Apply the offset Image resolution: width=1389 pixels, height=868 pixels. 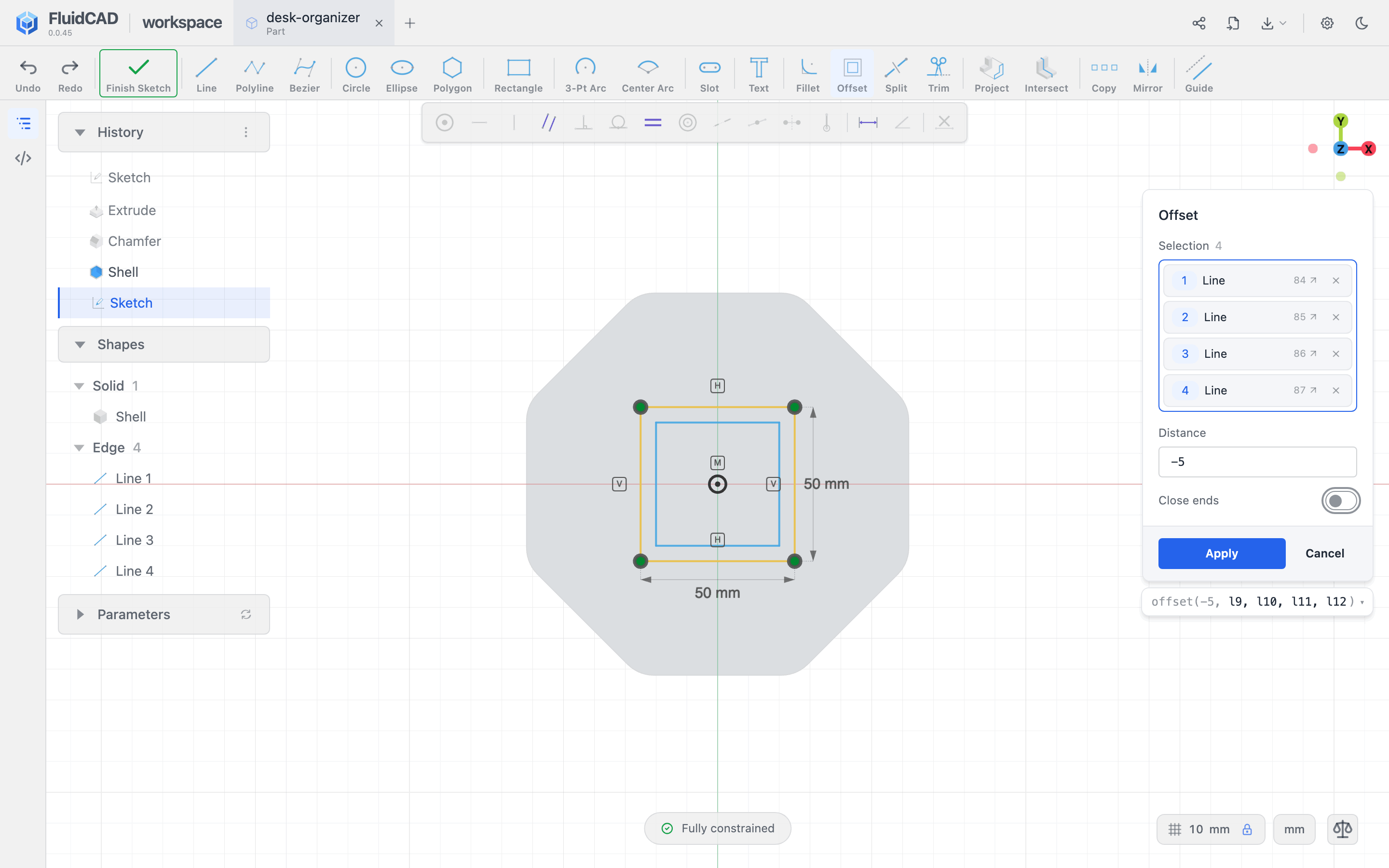pyautogui.click(x=1221, y=554)
